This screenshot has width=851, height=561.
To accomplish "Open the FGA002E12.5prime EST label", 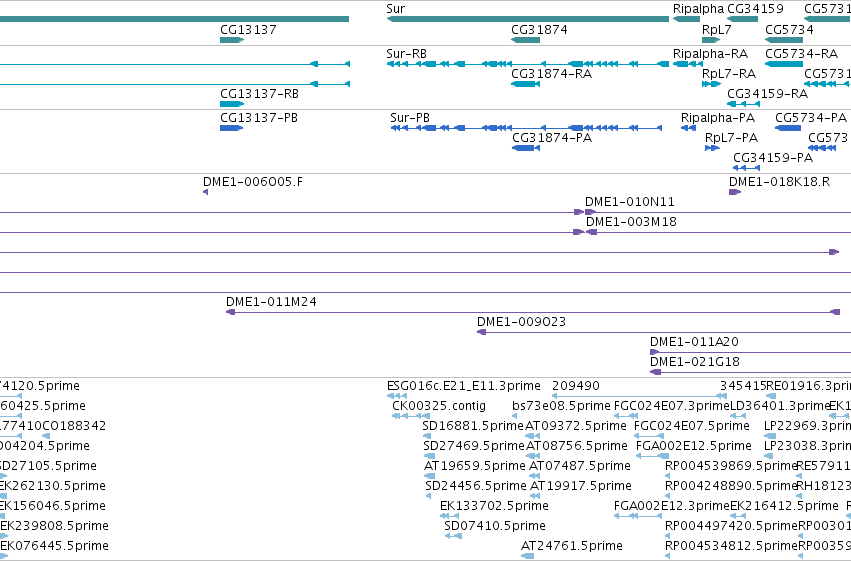I will 694,446.
